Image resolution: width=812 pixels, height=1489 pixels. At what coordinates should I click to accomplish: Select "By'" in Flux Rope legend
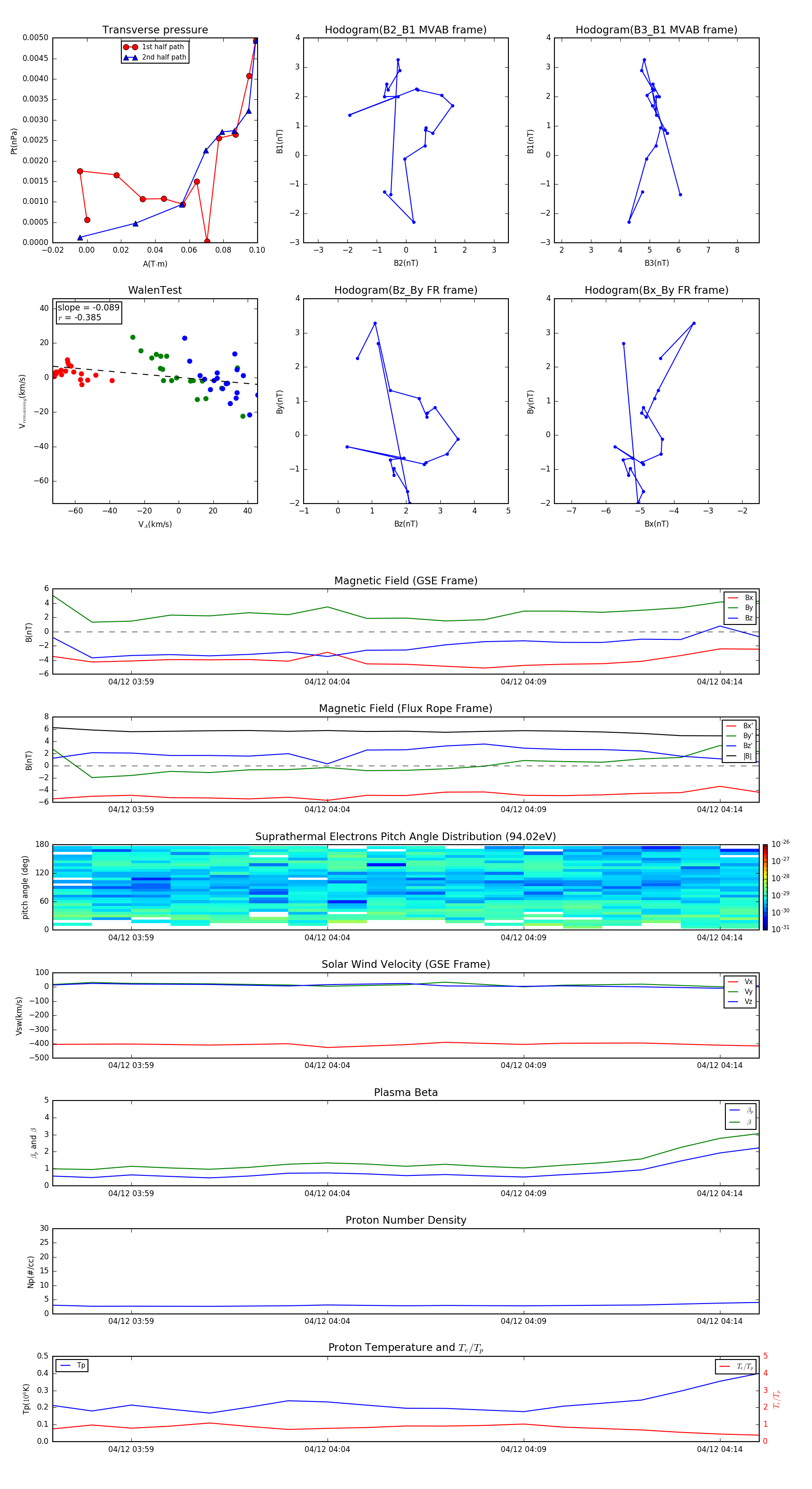pos(740,736)
